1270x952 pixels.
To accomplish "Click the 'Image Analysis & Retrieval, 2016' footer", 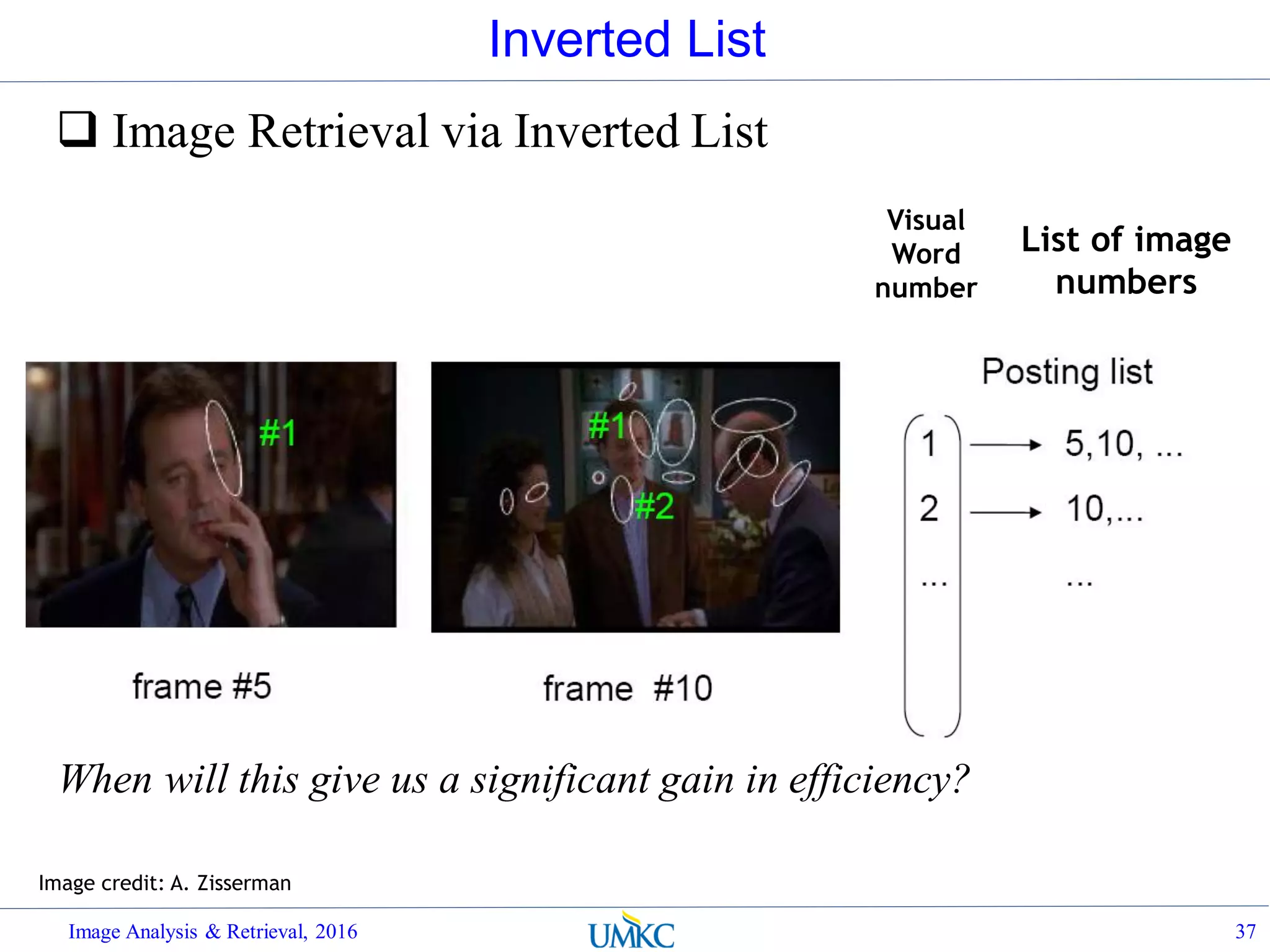I will click(213, 932).
